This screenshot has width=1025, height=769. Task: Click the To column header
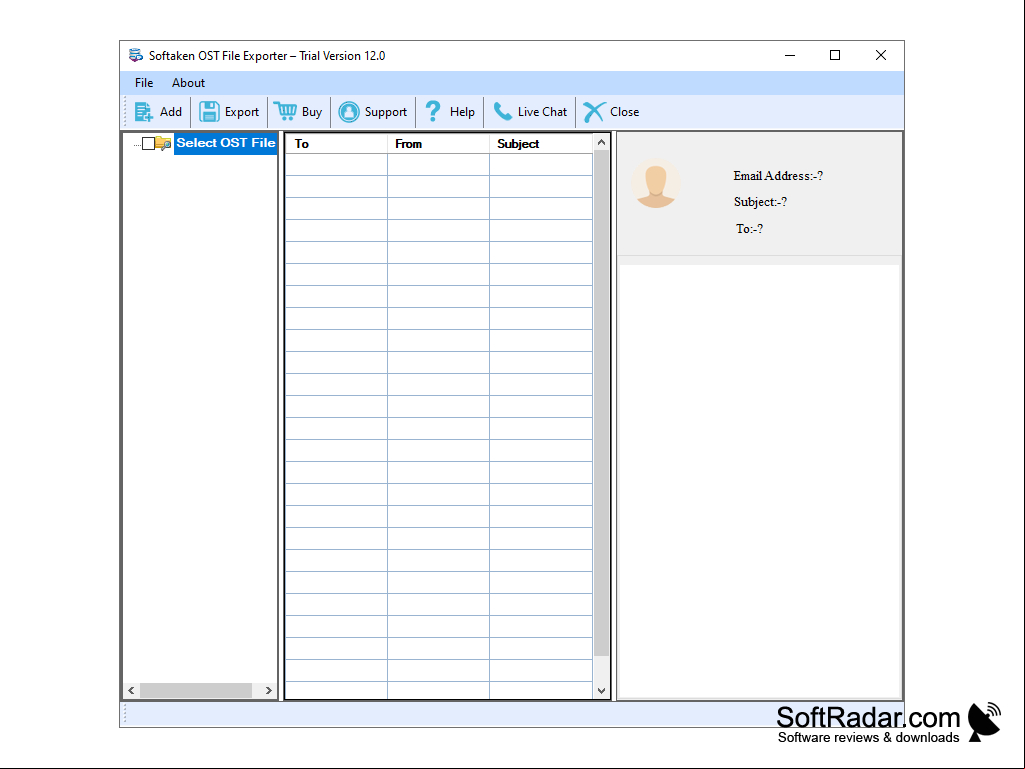pos(337,144)
